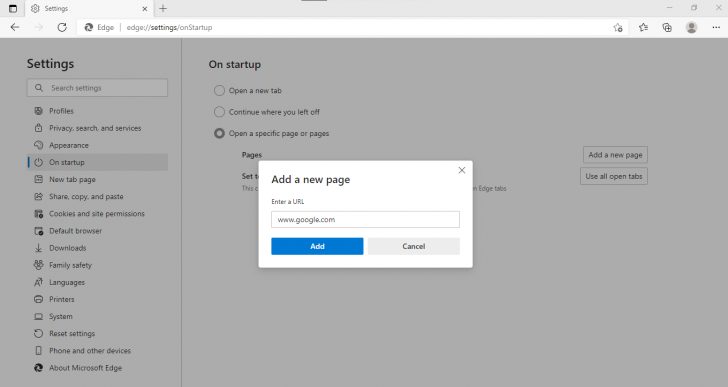Select the Settings browser tab
The width and height of the screenshot is (728, 387).
tap(89, 9)
